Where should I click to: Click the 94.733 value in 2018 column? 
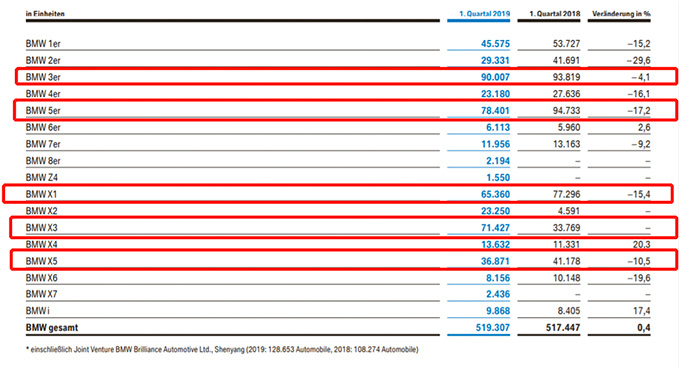click(x=566, y=111)
